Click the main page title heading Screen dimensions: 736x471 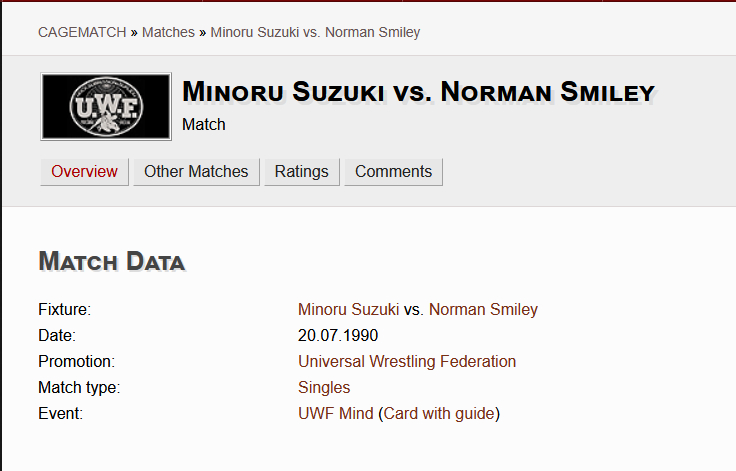click(418, 93)
